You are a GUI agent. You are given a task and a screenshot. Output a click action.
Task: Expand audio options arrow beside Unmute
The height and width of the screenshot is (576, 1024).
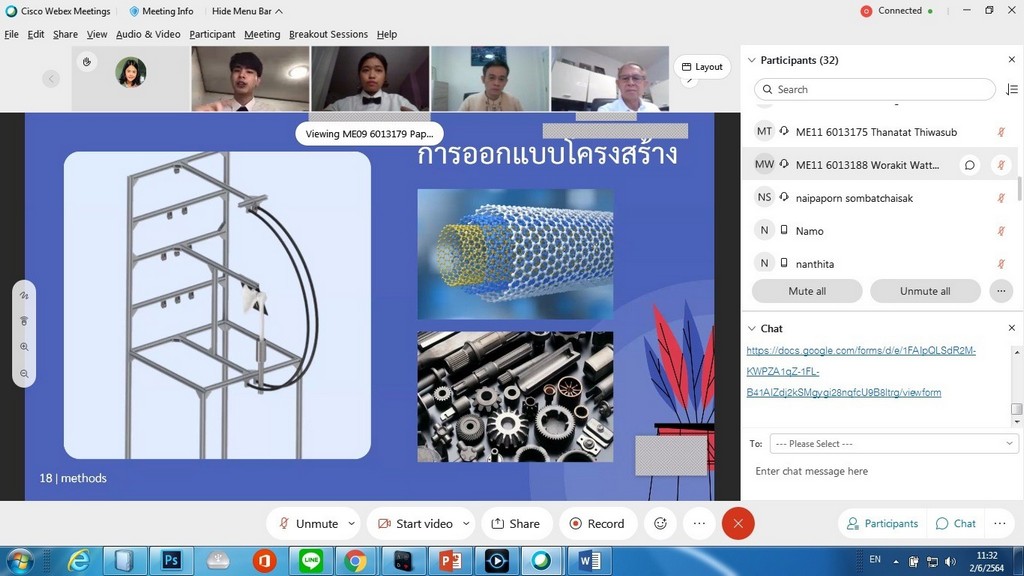(x=351, y=523)
